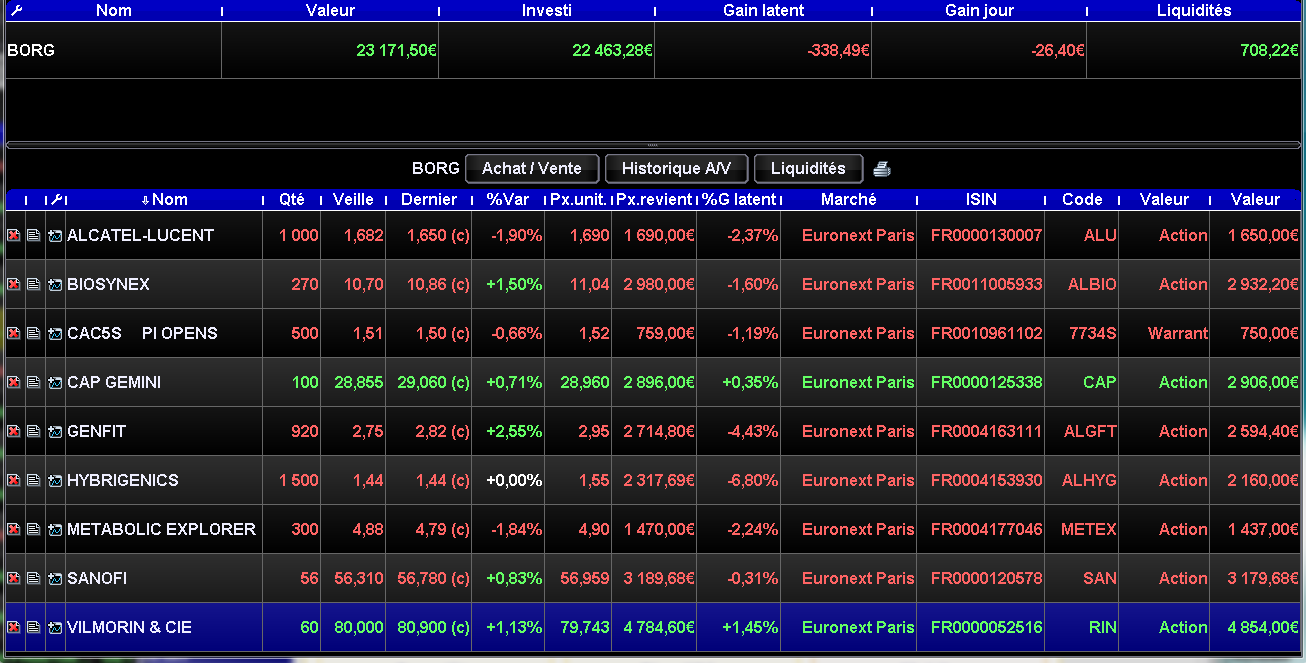
Task: Sort by the Px.unit. column header
Action: click(578, 199)
